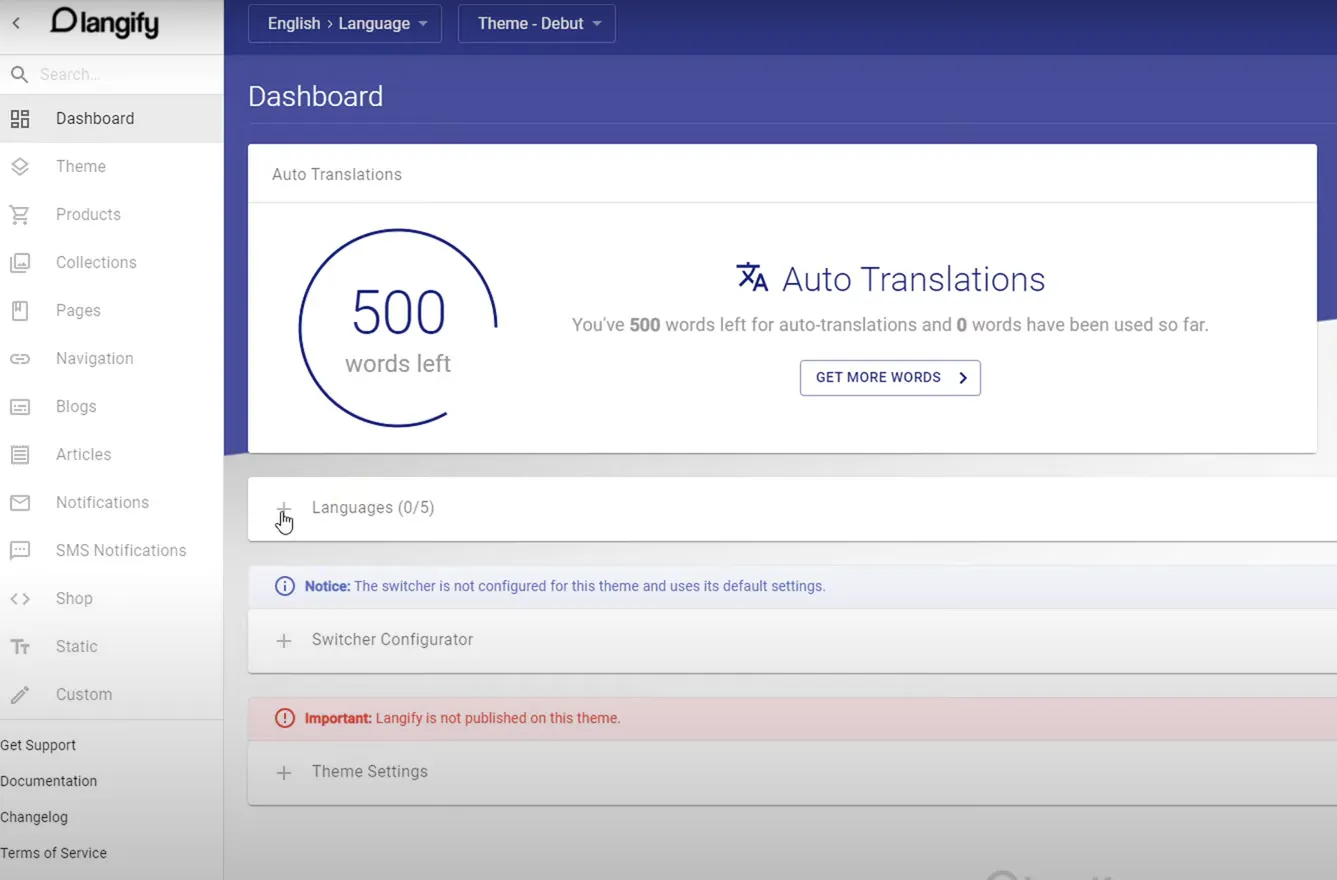This screenshot has width=1337, height=880.
Task: Select Static in the sidebar
Action: pos(111,647)
